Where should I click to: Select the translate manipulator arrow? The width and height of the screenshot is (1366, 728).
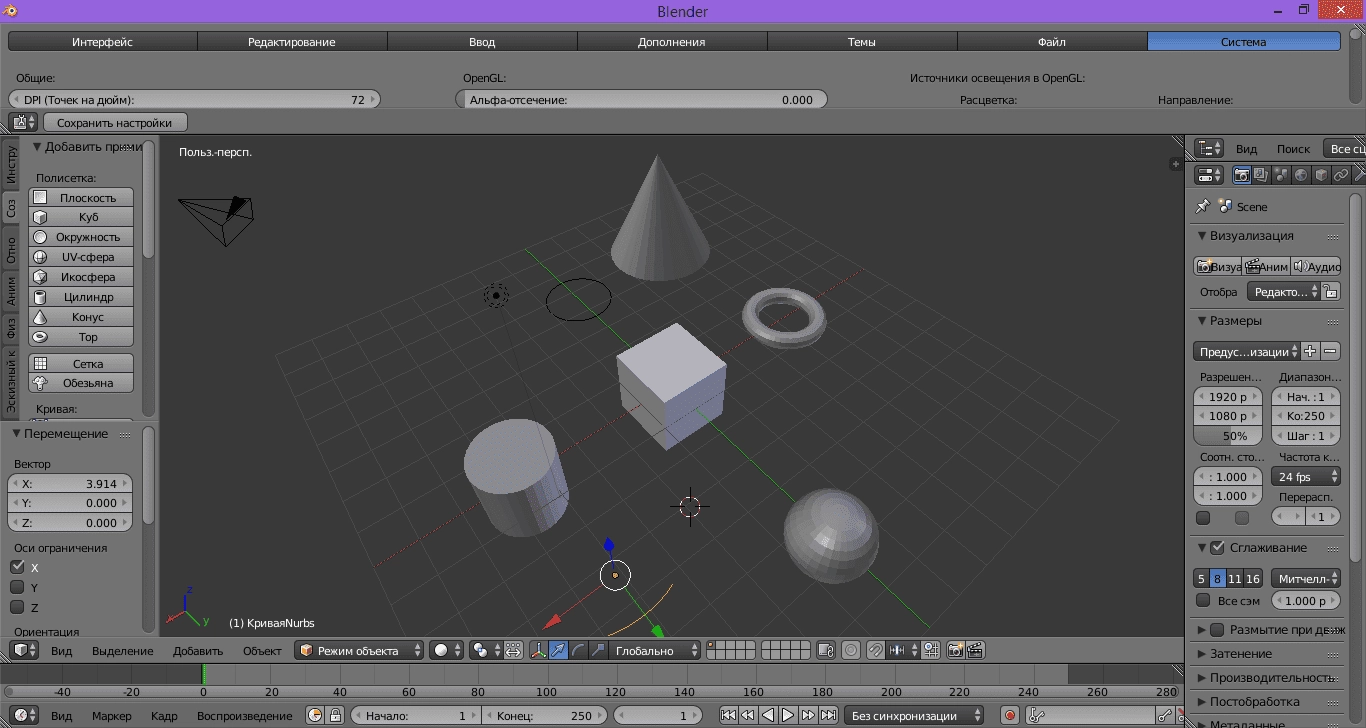[x=558, y=650]
